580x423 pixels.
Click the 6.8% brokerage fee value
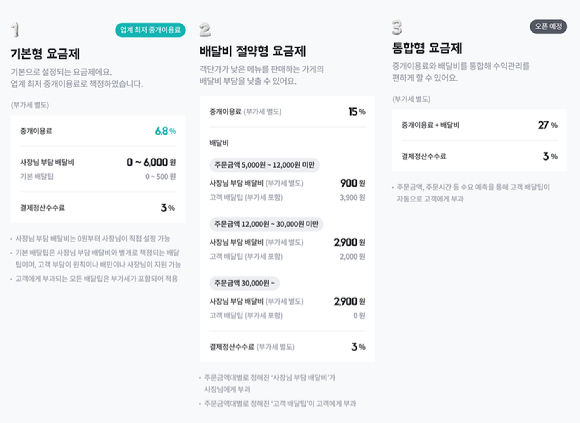165,131
